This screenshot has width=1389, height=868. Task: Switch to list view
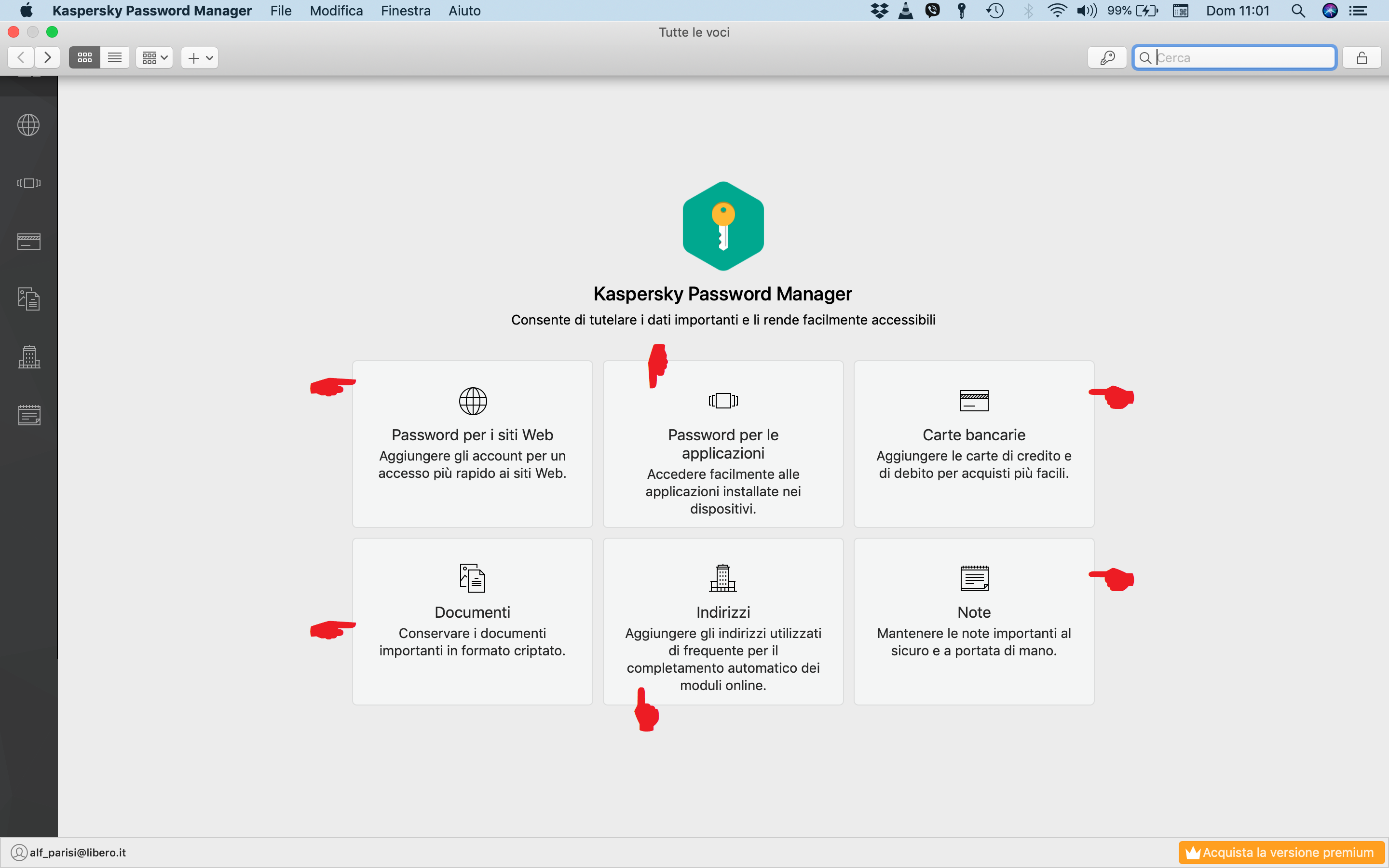(x=115, y=57)
